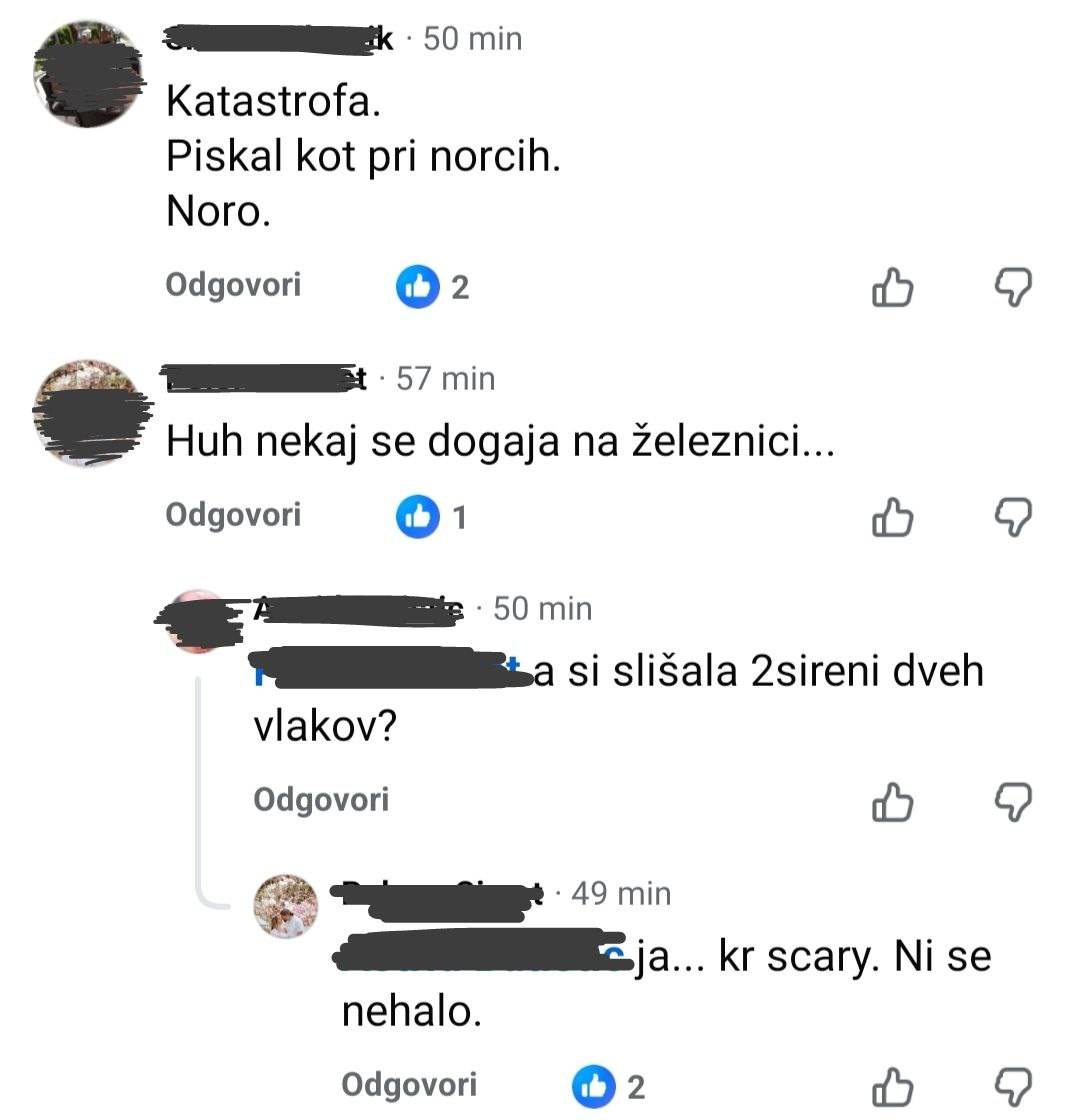Open the blue like reactions on "Katastrofa" comment
Screen dimensions: 1080x1120
point(433,287)
